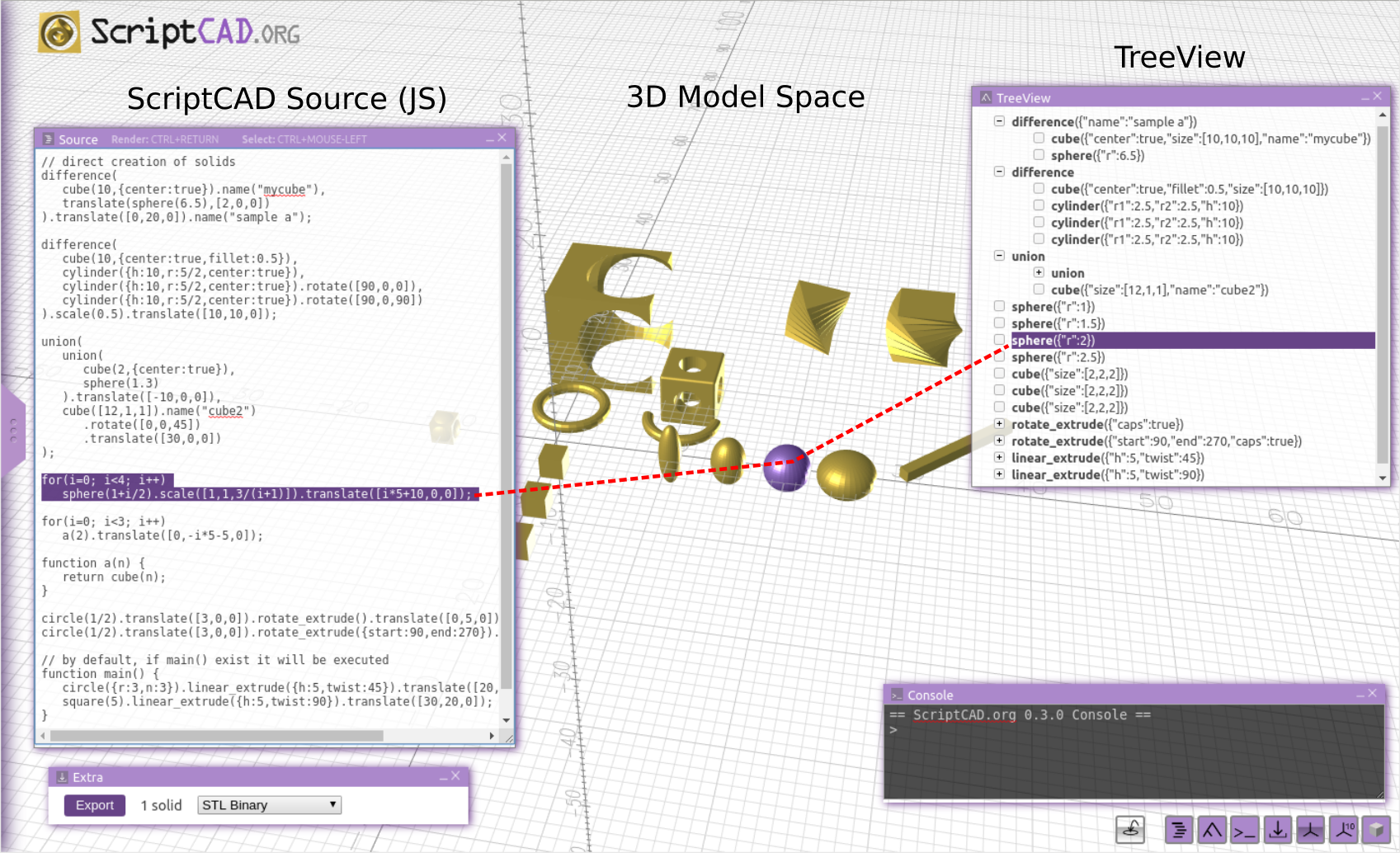Click the gray cube toolbar icon
The image size is (1400, 853).
click(x=1375, y=830)
